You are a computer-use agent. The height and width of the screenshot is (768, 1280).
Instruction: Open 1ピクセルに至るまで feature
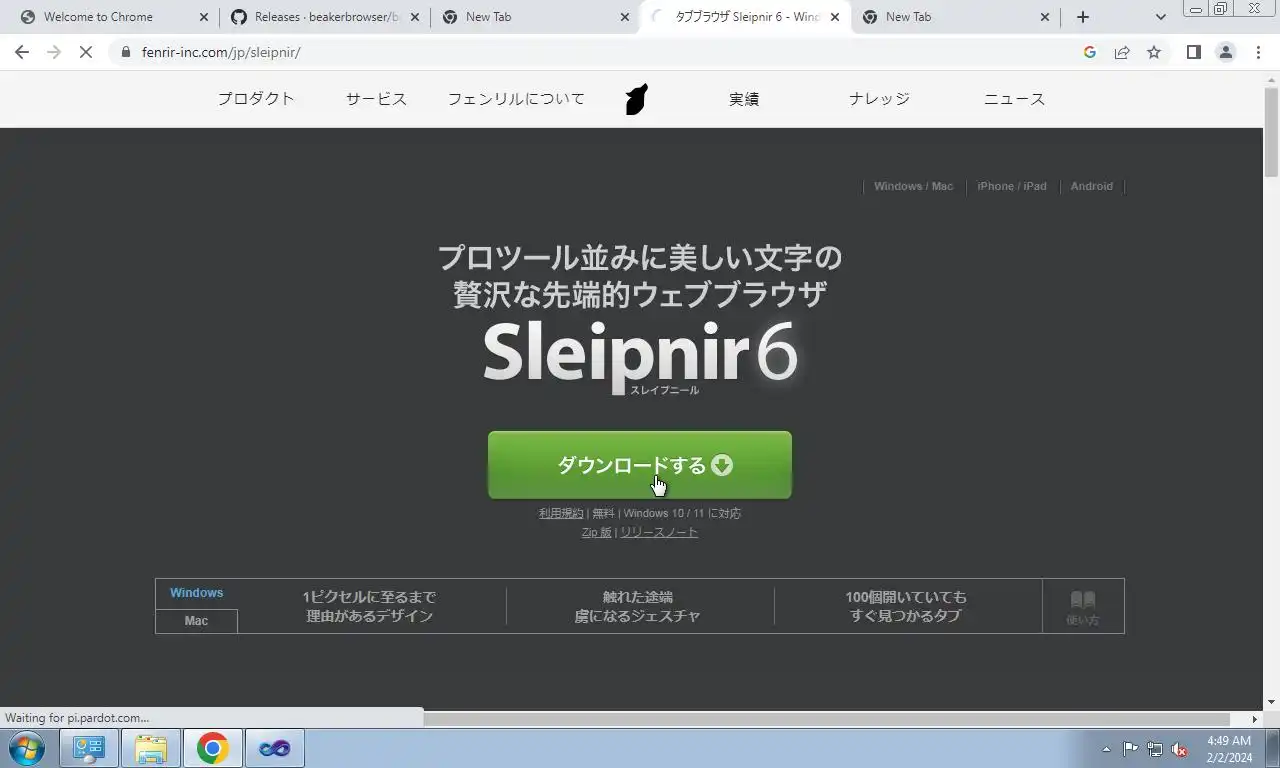pos(370,606)
